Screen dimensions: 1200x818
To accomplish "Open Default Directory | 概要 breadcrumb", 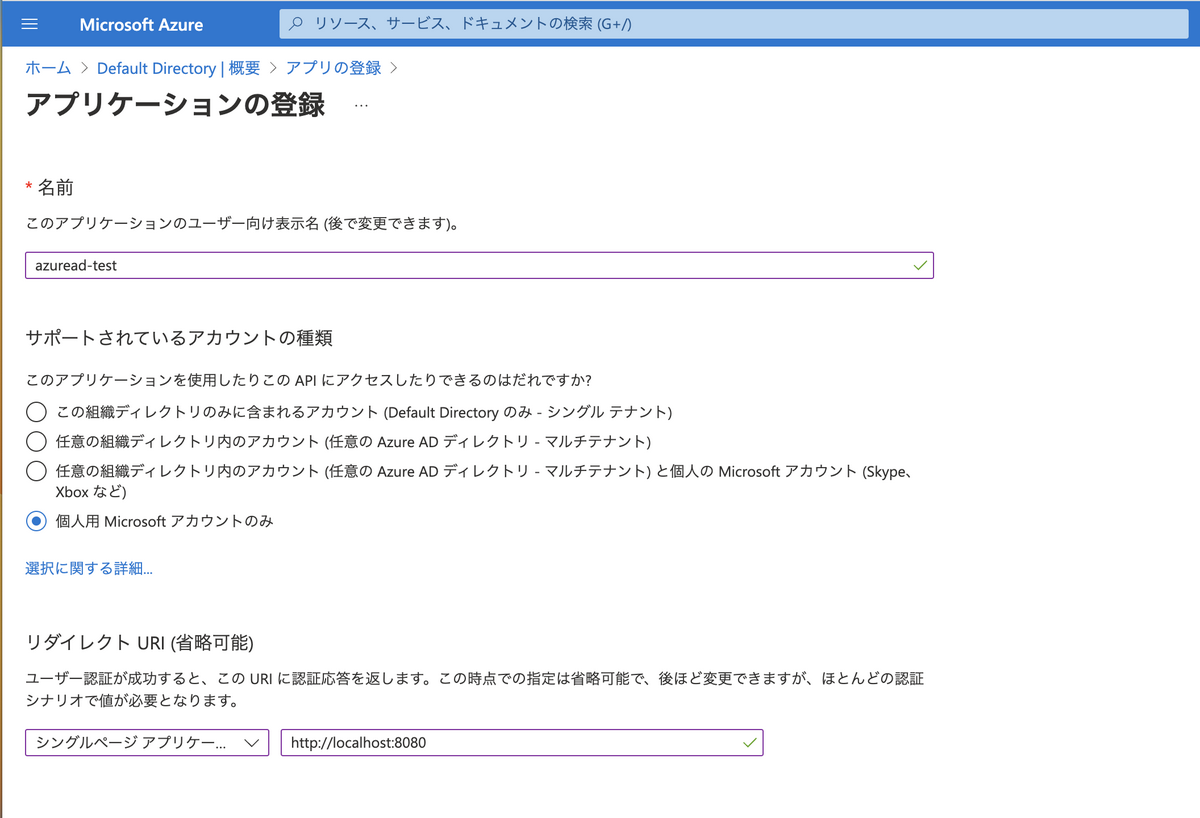I will [178, 68].
